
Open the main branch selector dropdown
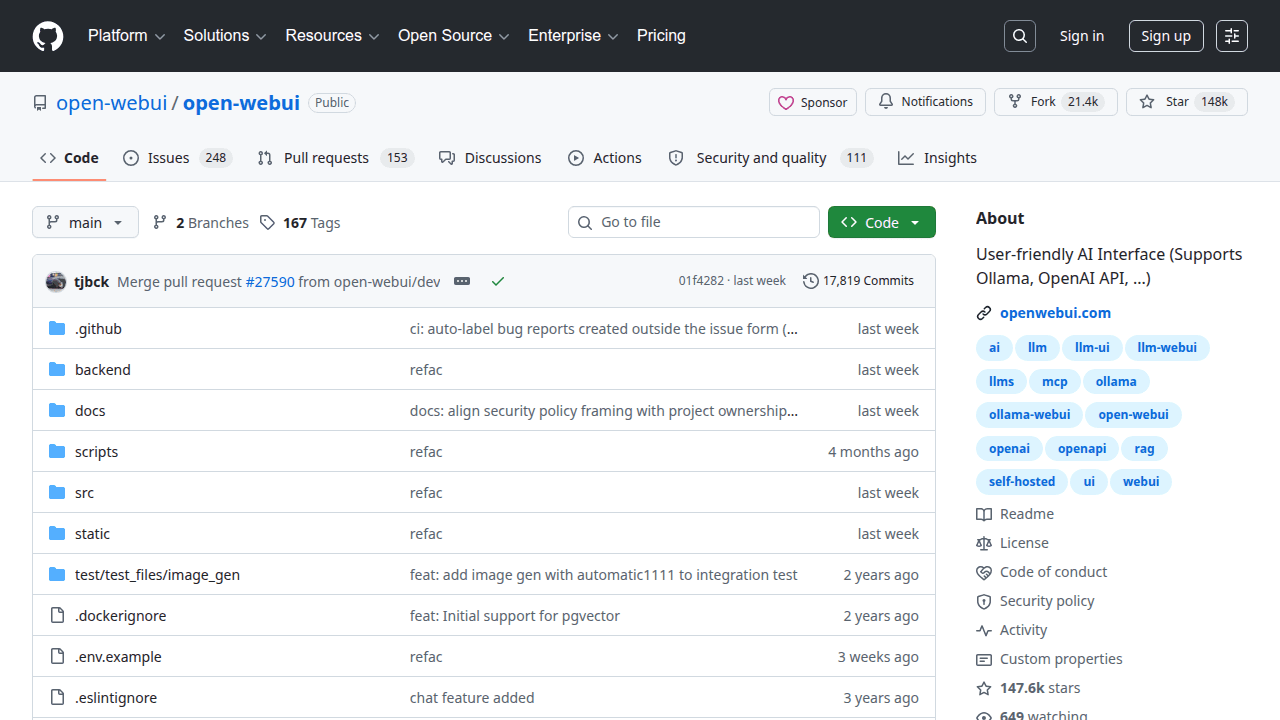click(x=85, y=222)
